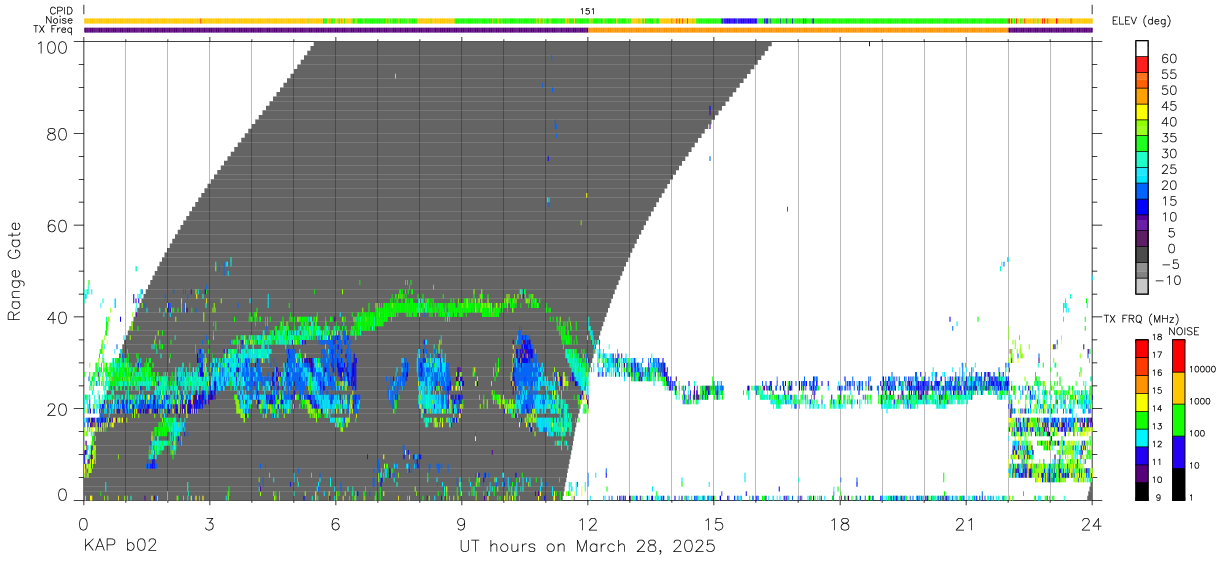Pick the black swatch in TX FRQ color bar
This screenshot has height=567, width=1228.
click(1143, 491)
